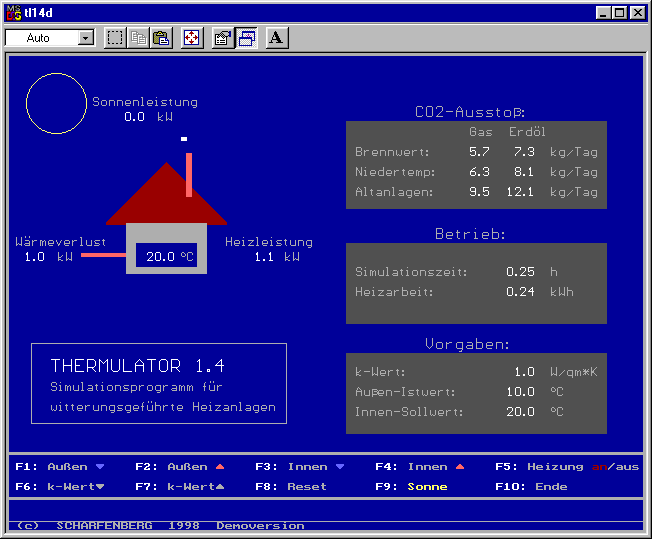652x539 pixels.
Task: Open the Auto font size dropdown arrow
Action: [85, 38]
